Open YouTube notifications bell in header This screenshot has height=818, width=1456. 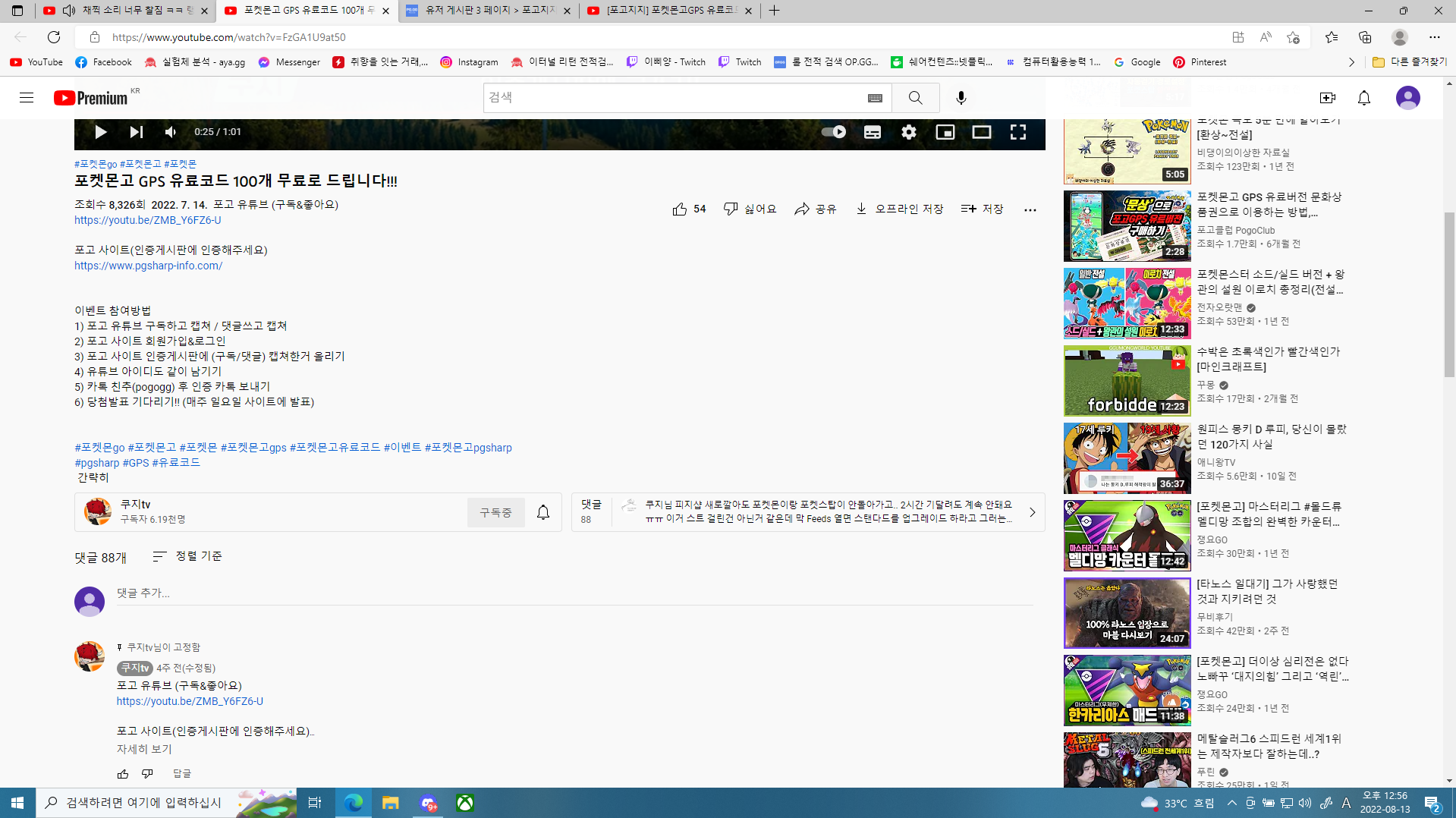[1363, 98]
